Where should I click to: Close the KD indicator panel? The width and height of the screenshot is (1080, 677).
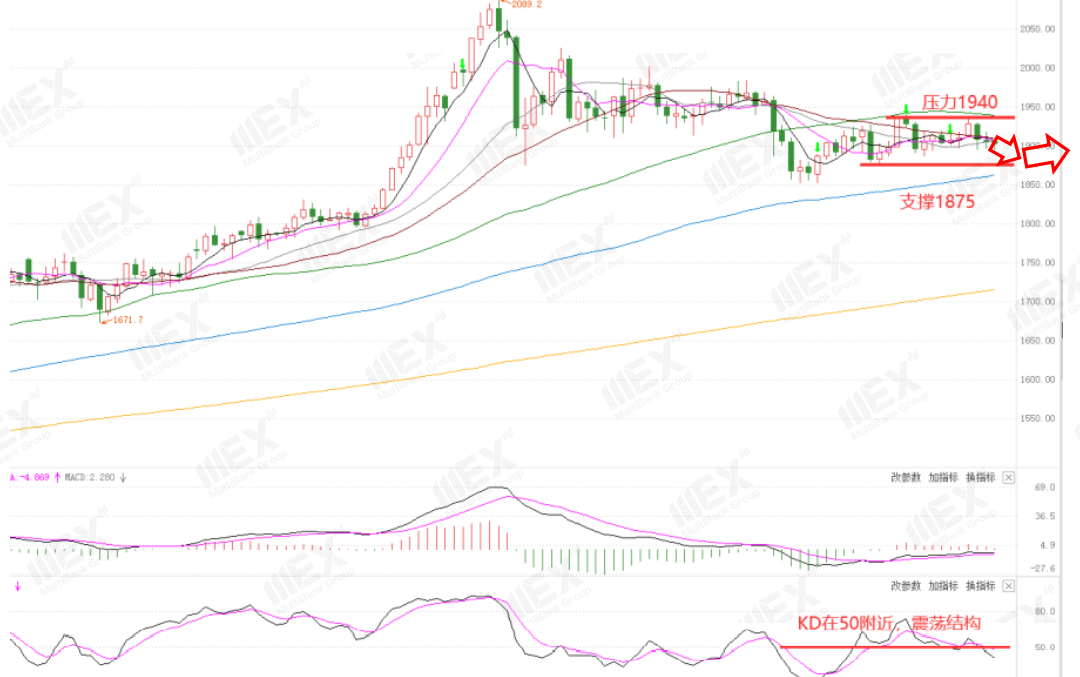pyautogui.click(x=1008, y=586)
